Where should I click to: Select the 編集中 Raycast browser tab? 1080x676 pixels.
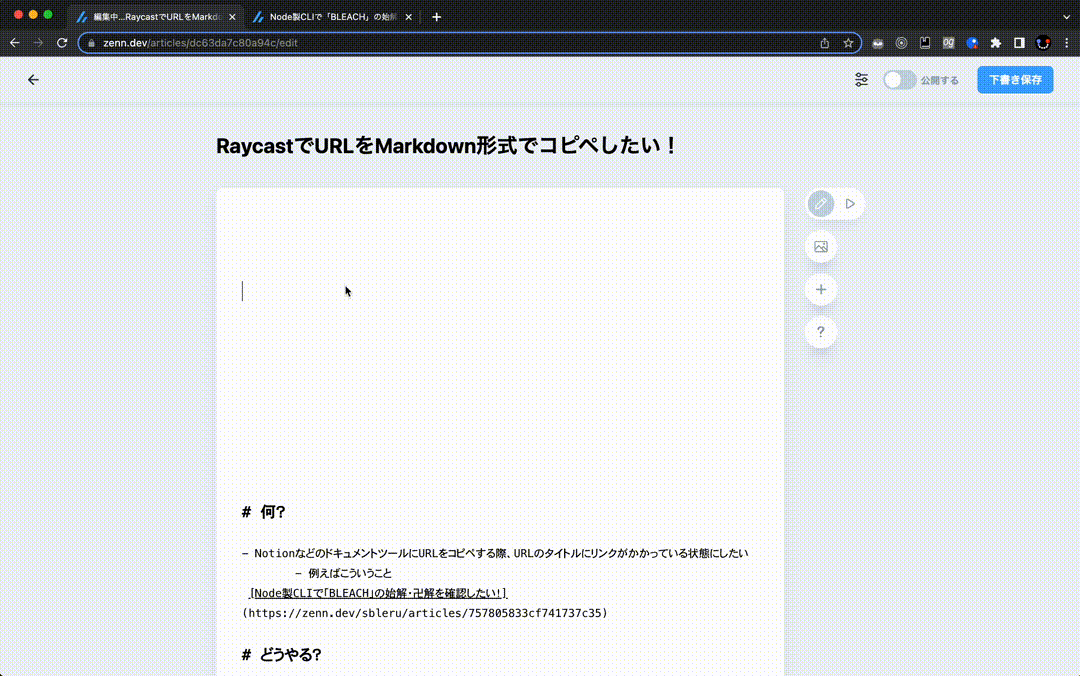tap(156, 17)
